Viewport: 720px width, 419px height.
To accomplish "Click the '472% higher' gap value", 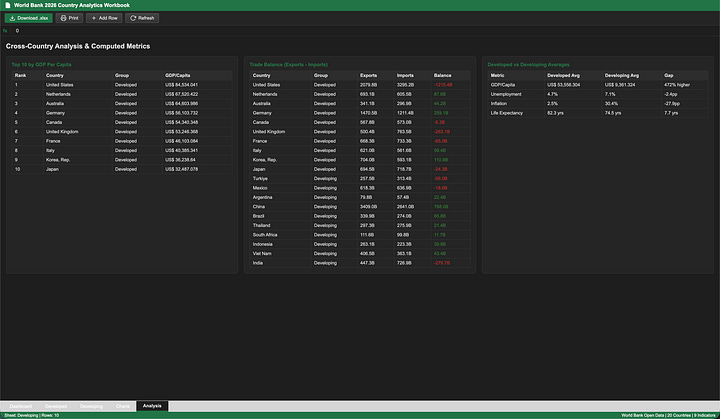I will (x=677, y=85).
